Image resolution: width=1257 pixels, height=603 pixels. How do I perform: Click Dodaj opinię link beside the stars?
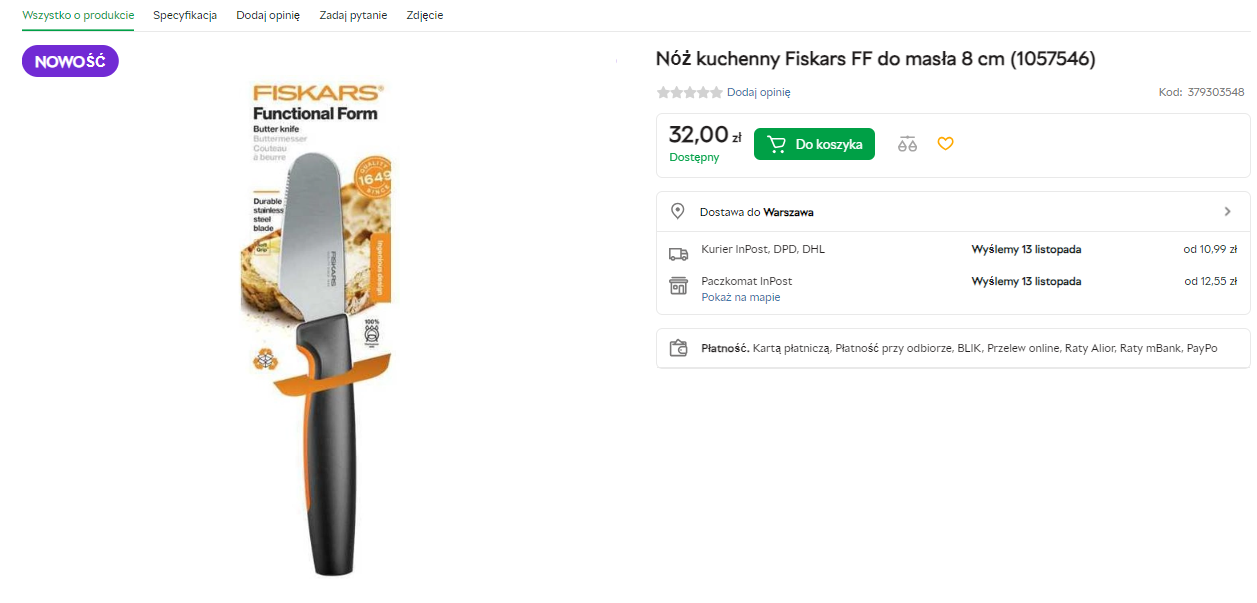tap(759, 93)
